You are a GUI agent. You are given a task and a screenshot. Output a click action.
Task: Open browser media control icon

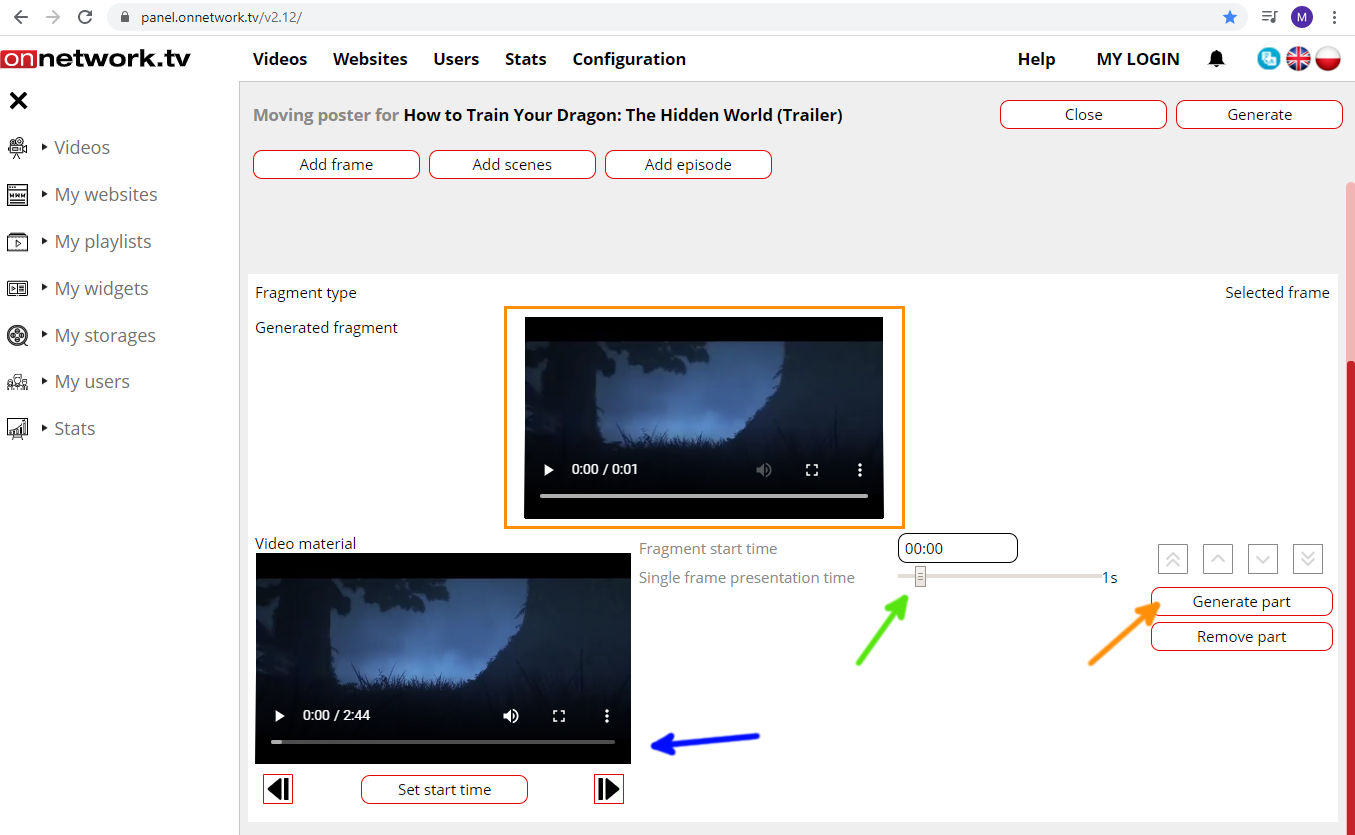[1269, 17]
